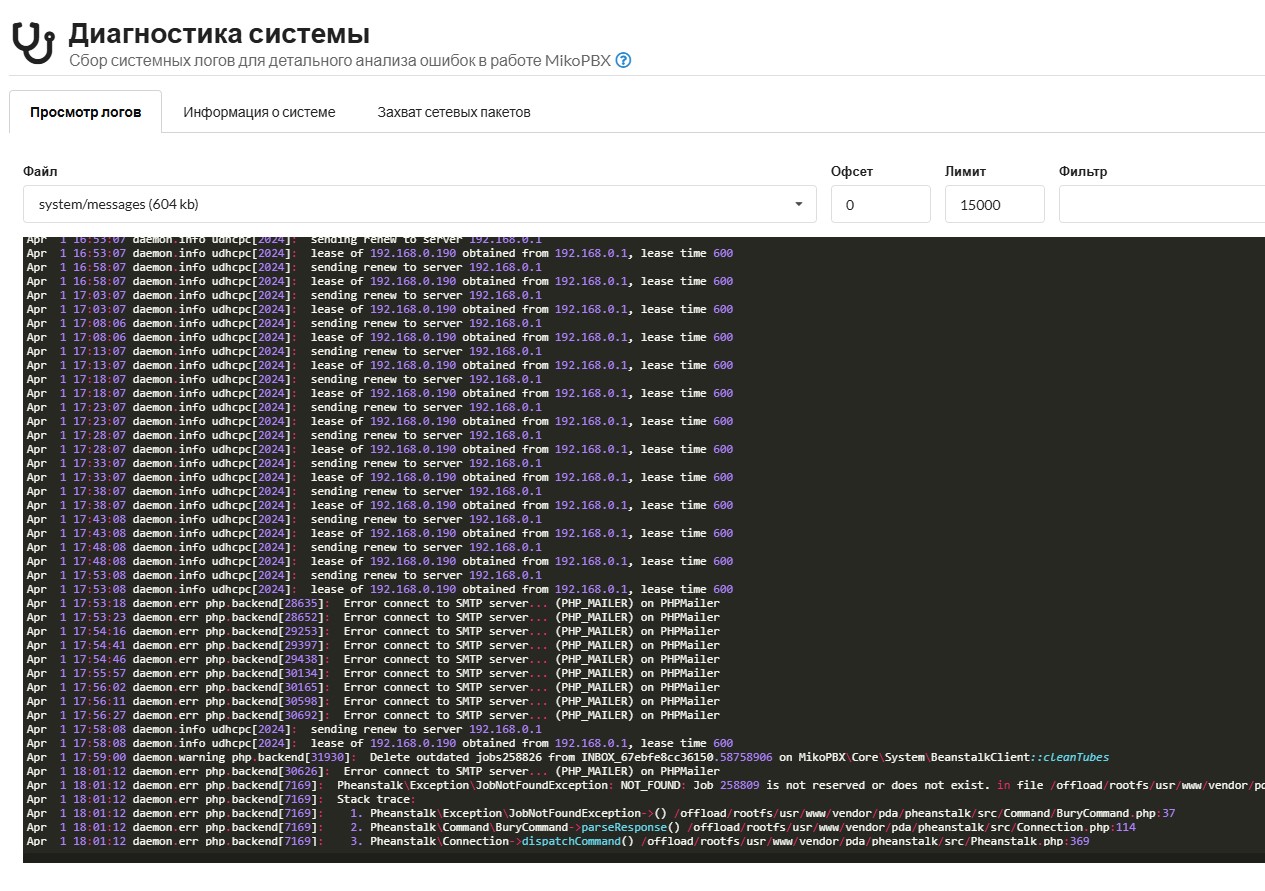The image size is (1265, 891).
Task: Click the parseResponse() stack trace line
Action: click(x=581, y=827)
